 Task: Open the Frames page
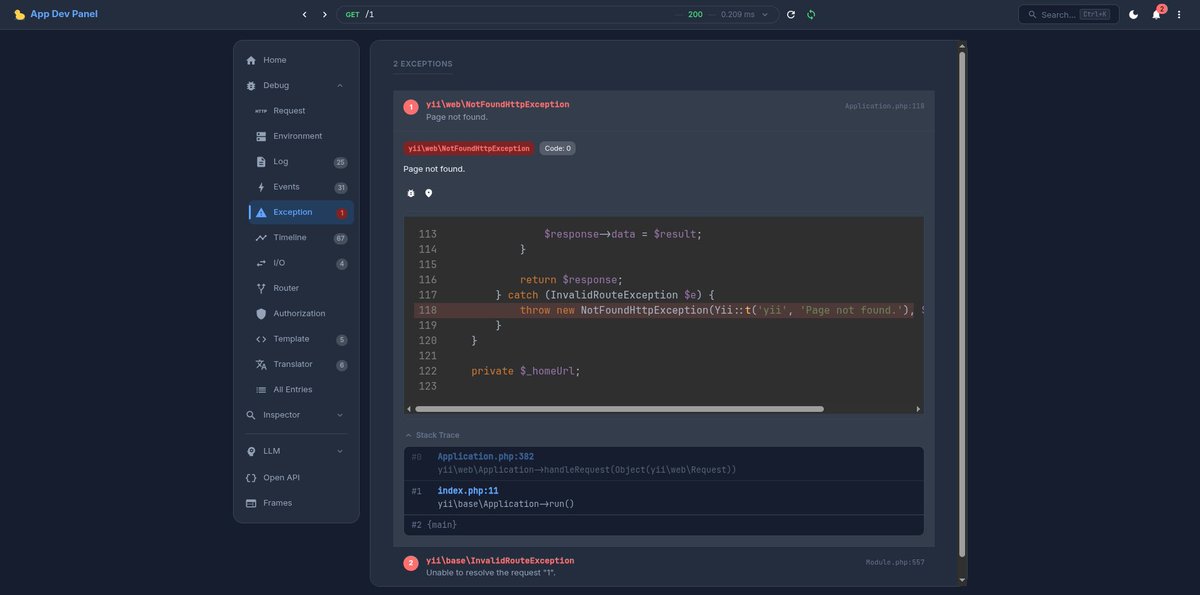[x=296, y=503]
